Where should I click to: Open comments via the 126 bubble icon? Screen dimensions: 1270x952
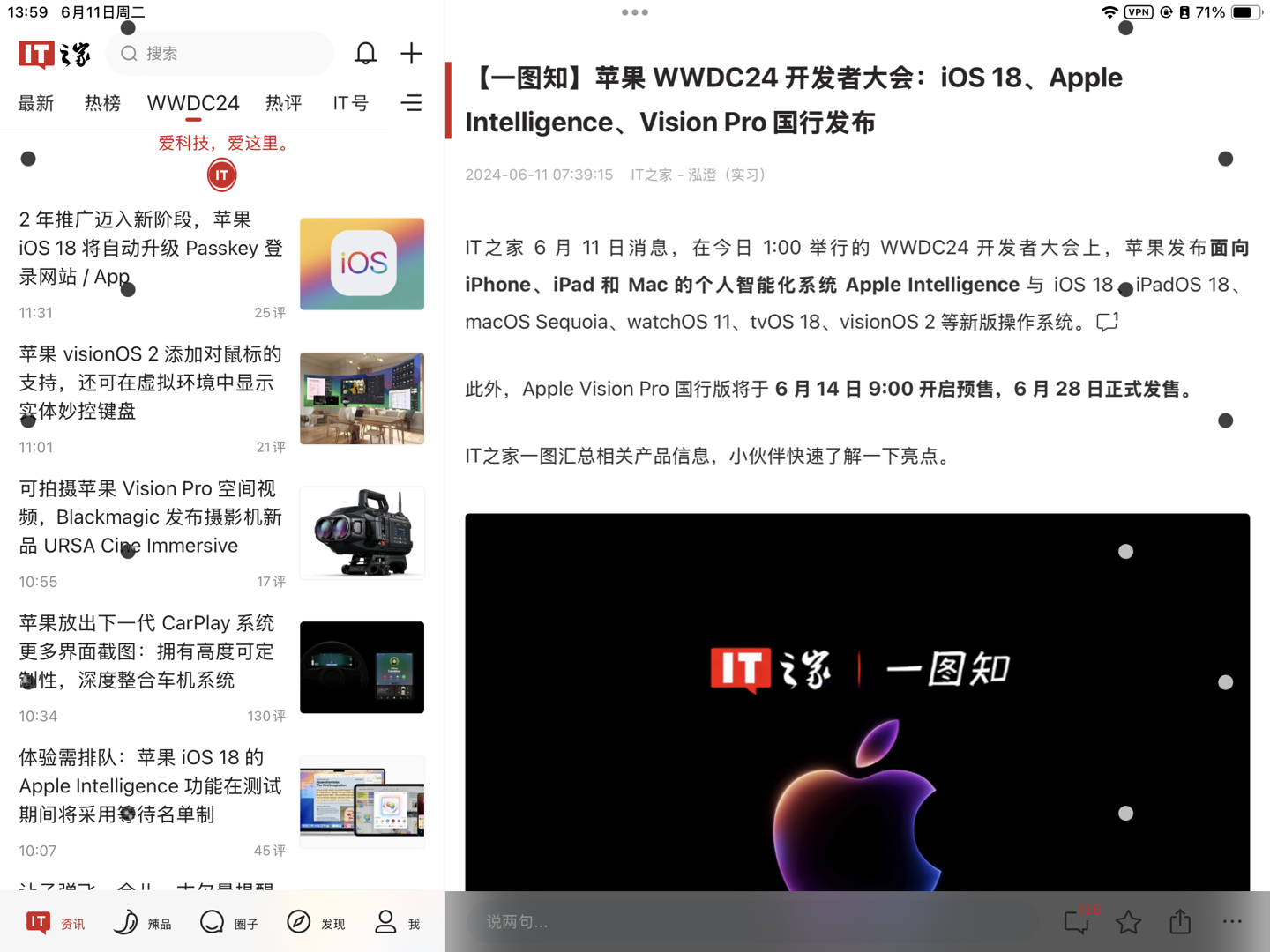tap(1075, 922)
